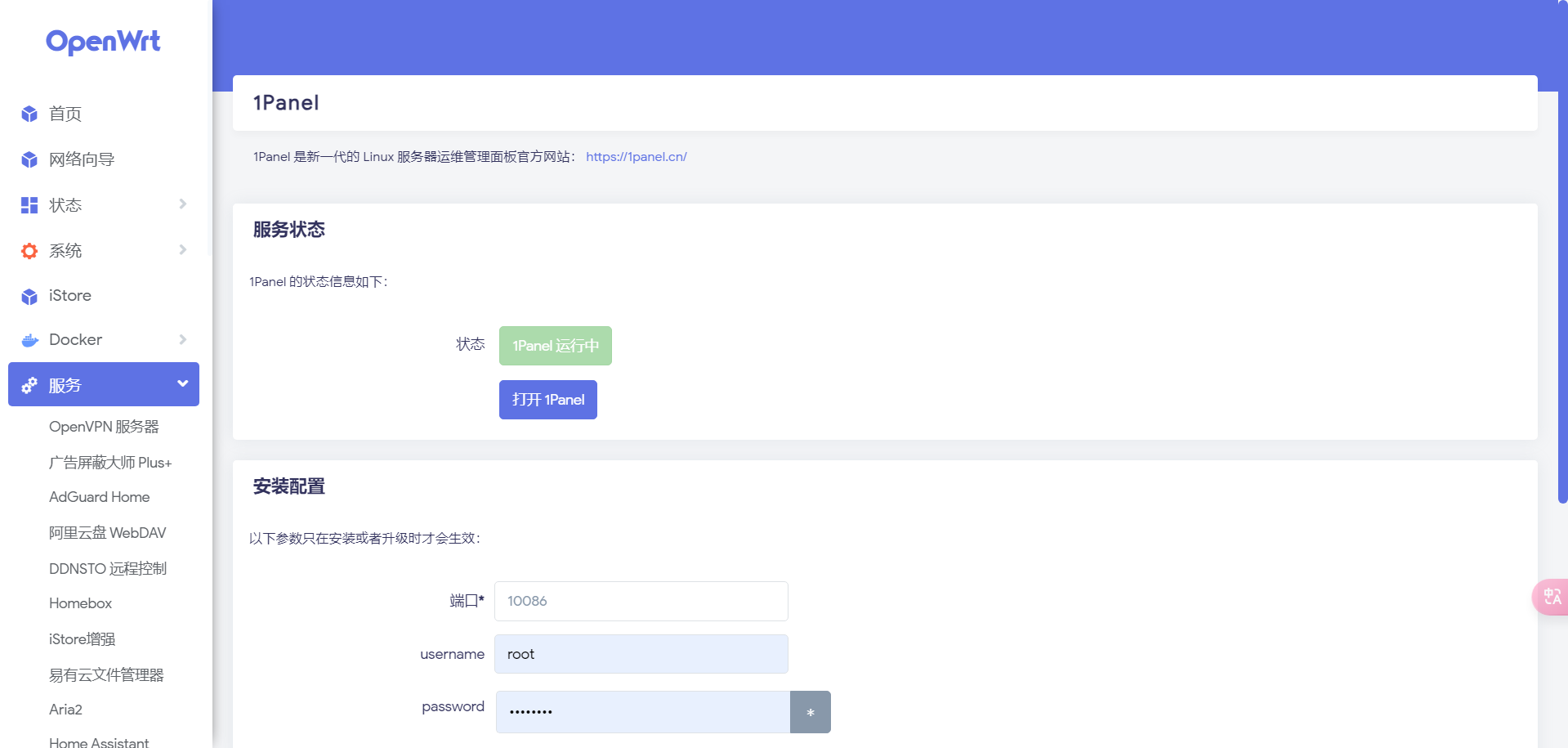Click the dashboard icon beside 状态

coord(29,205)
